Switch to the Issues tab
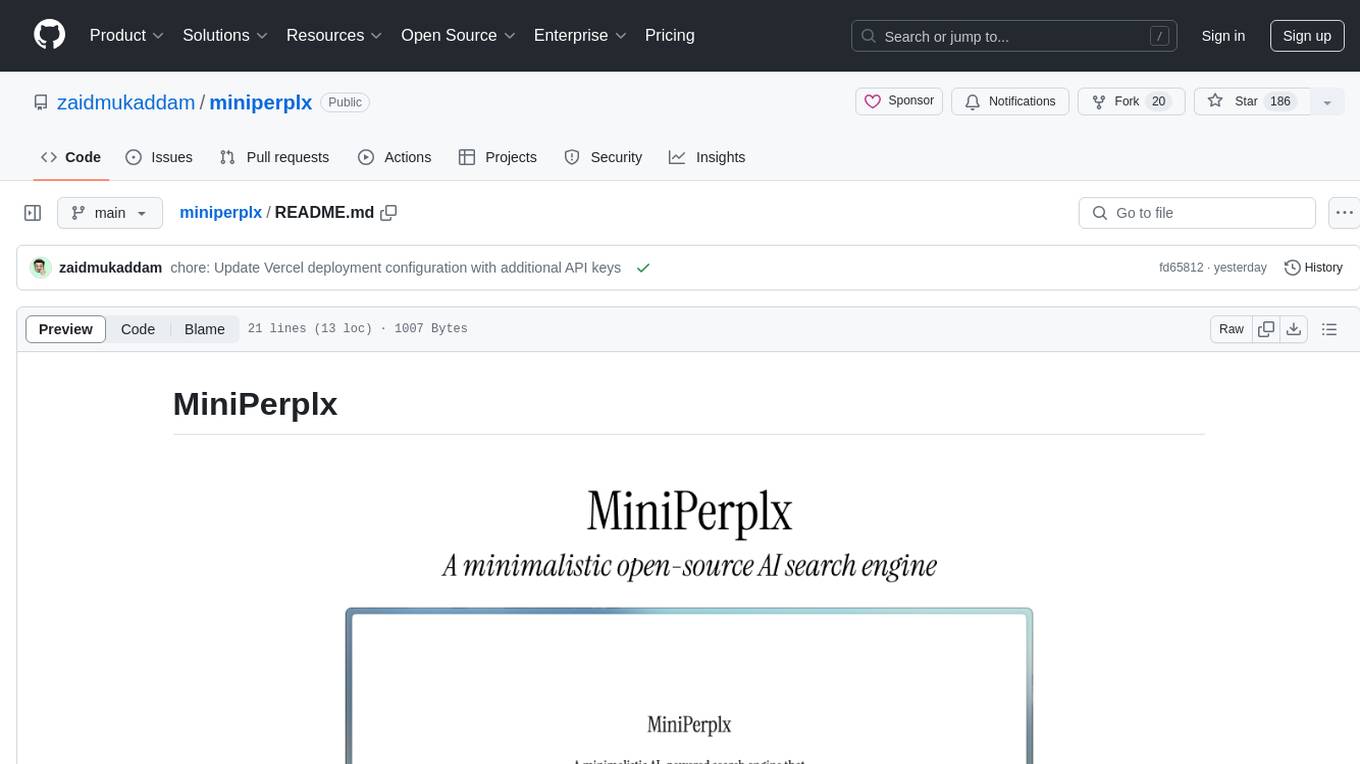Image resolution: width=1360 pixels, height=764 pixels. coord(159,157)
